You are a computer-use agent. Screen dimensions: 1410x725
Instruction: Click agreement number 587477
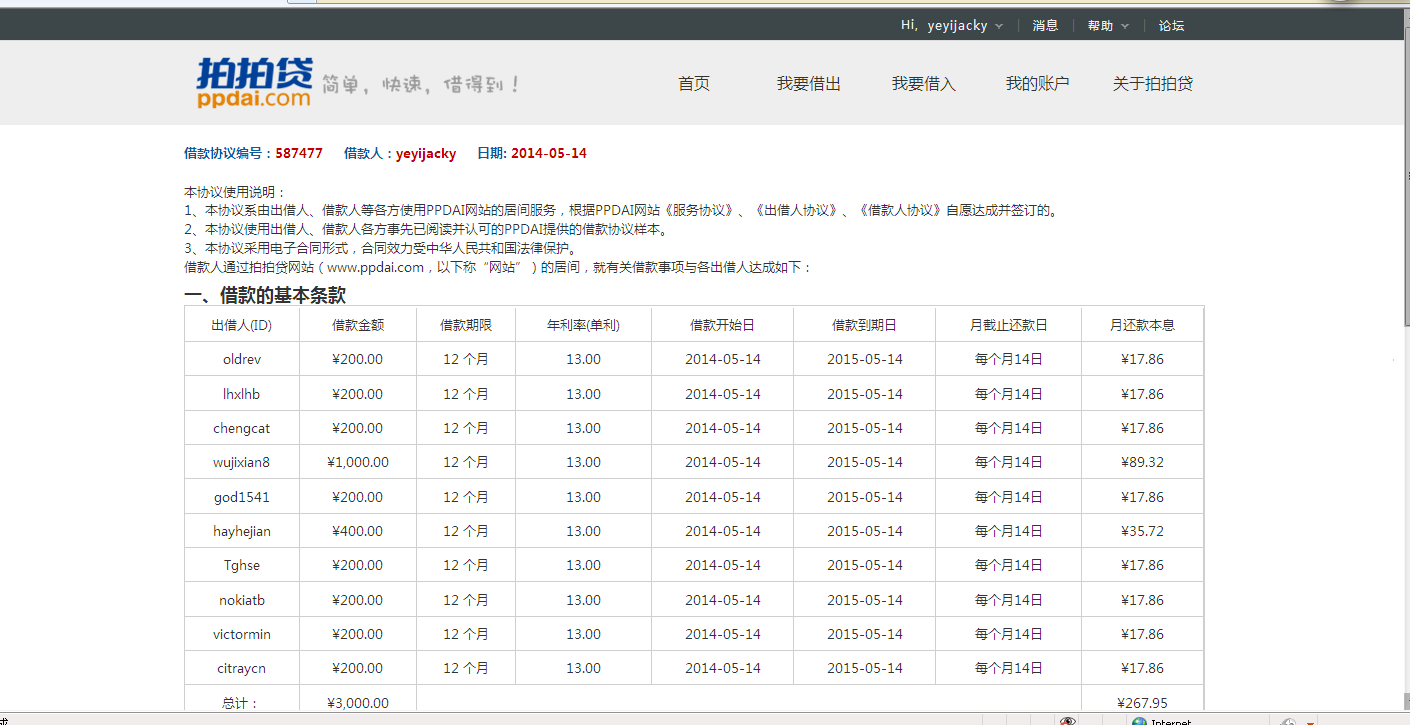tap(299, 153)
